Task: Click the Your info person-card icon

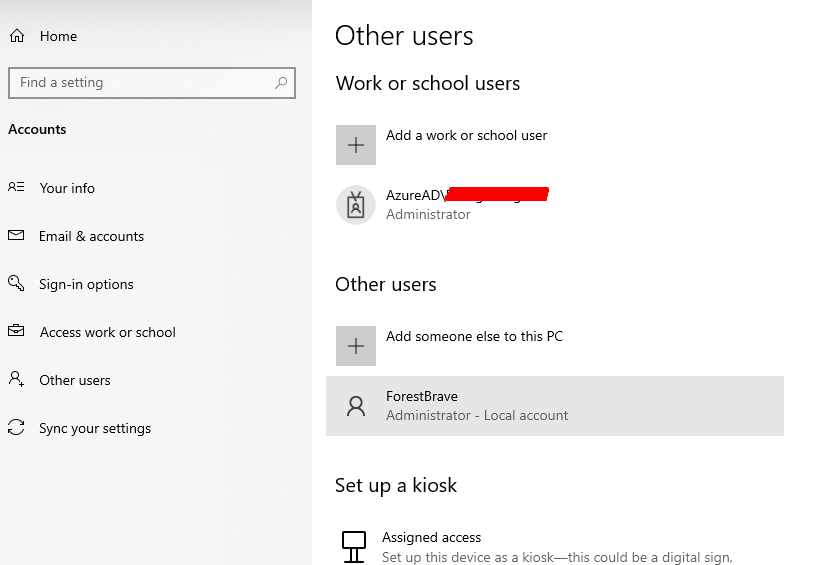Action: click(x=16, y=187)
